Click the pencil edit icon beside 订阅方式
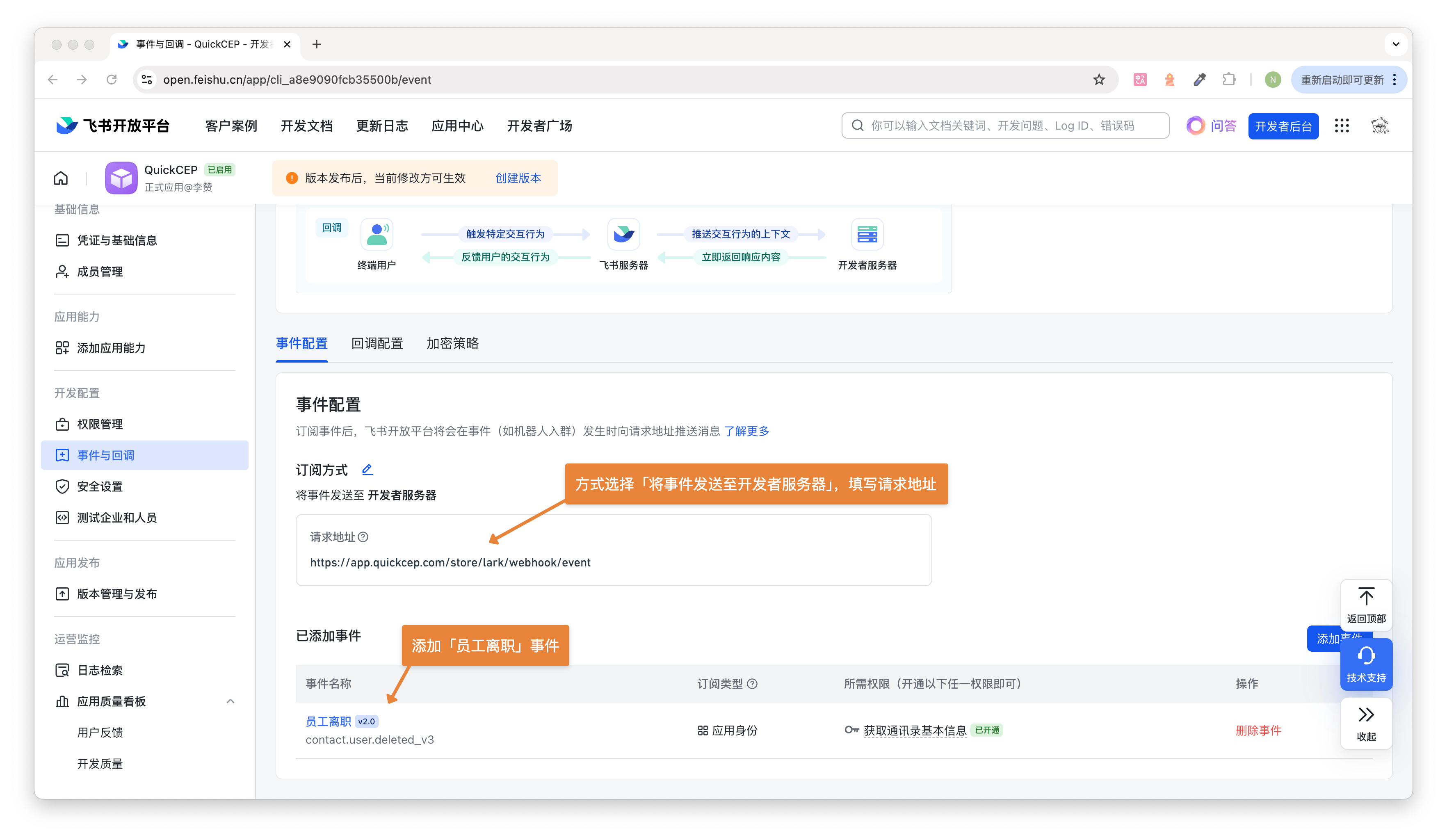 367,470
